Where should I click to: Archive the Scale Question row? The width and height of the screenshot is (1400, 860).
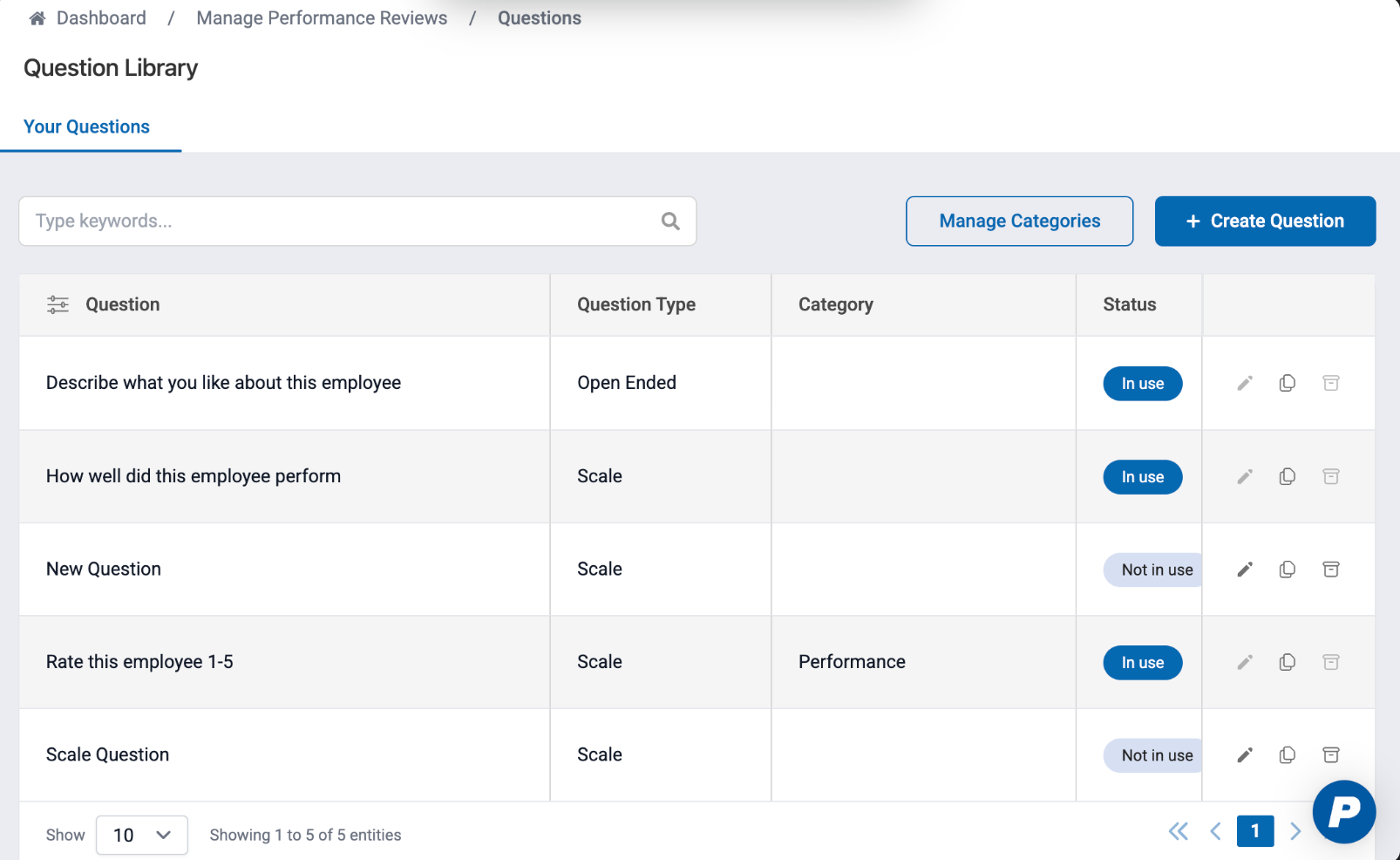[x=1330, y=755]
